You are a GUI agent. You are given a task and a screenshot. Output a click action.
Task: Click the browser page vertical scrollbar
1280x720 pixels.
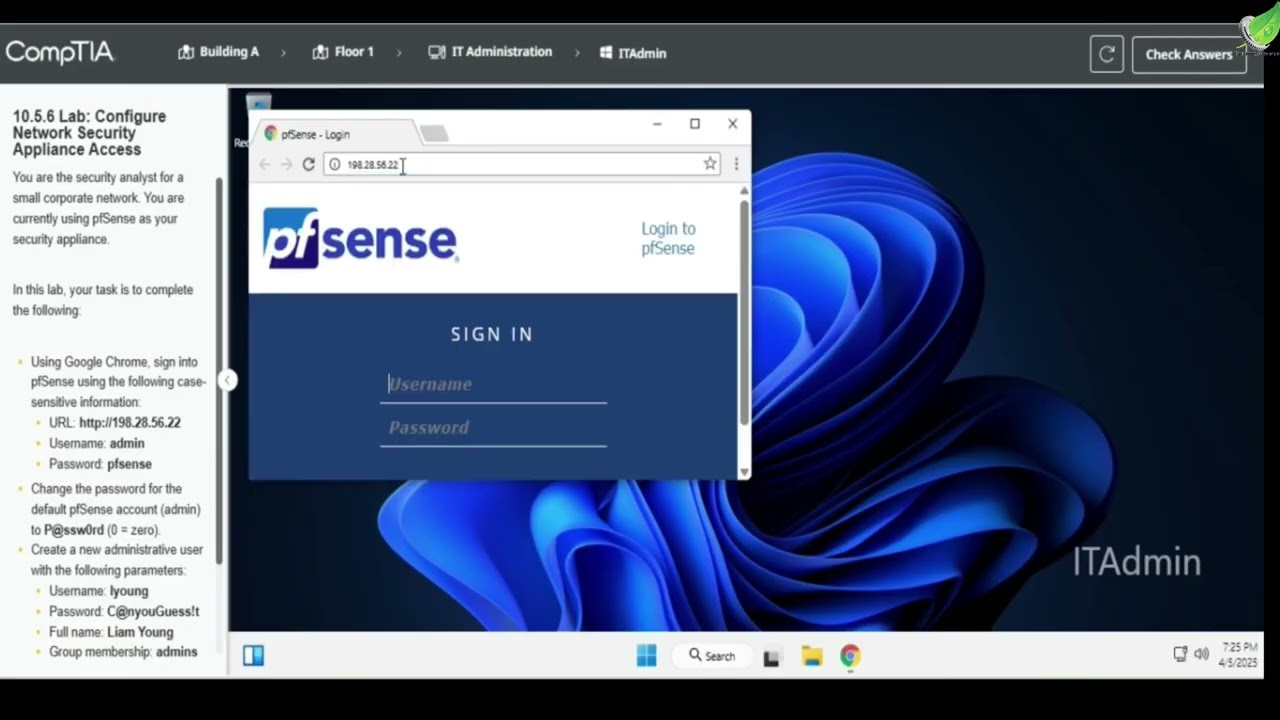744,310
